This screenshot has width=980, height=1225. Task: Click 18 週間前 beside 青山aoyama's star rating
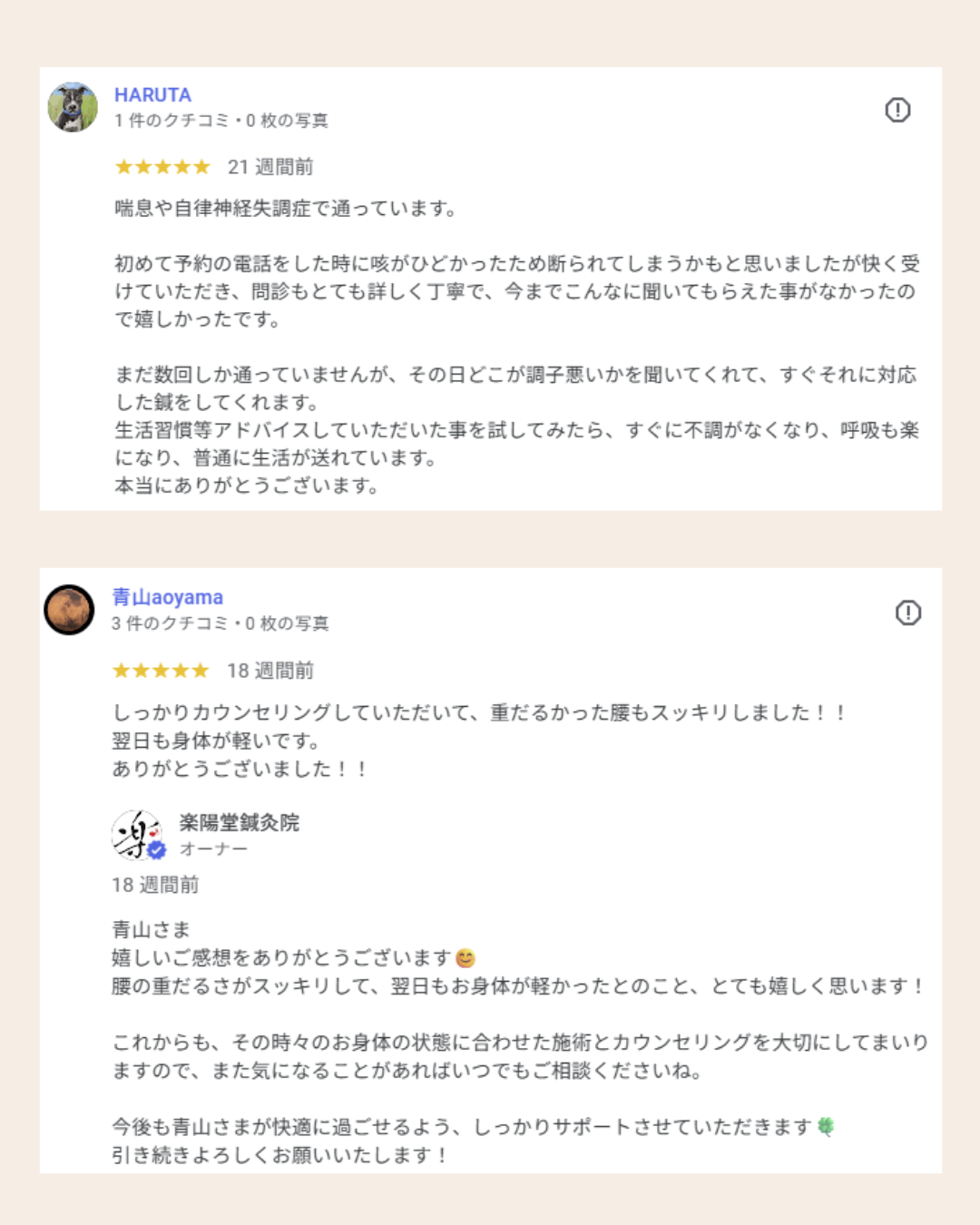click(x=270, y=671)
